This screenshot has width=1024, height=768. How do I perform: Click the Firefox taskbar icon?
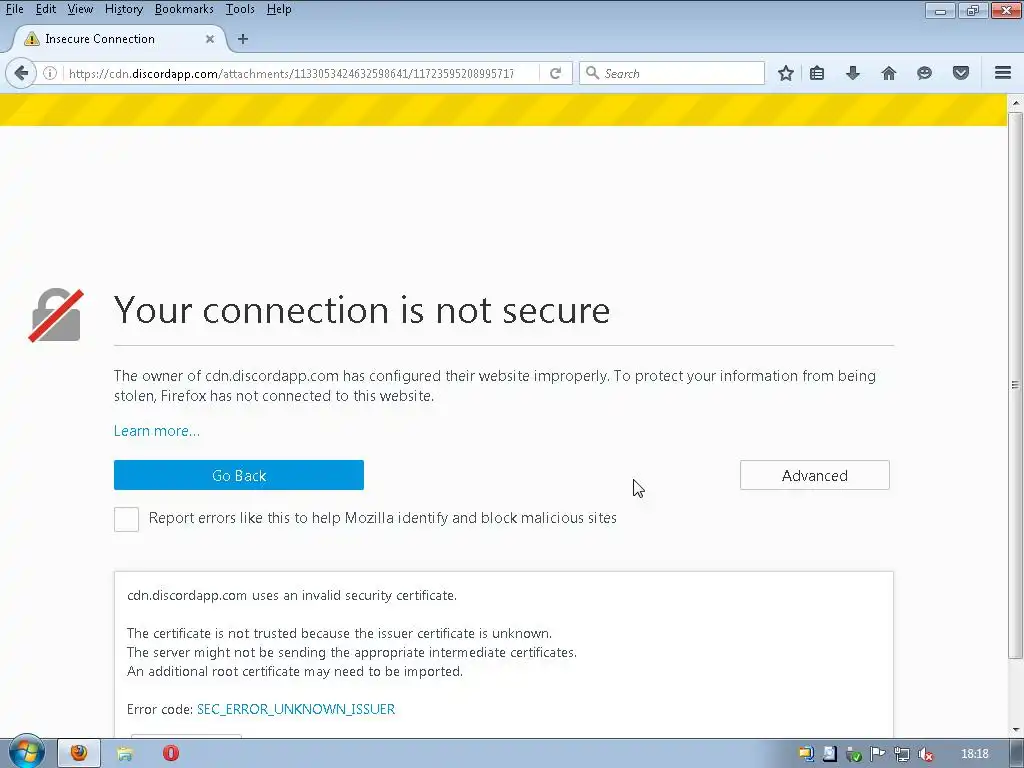click(79, 753)
